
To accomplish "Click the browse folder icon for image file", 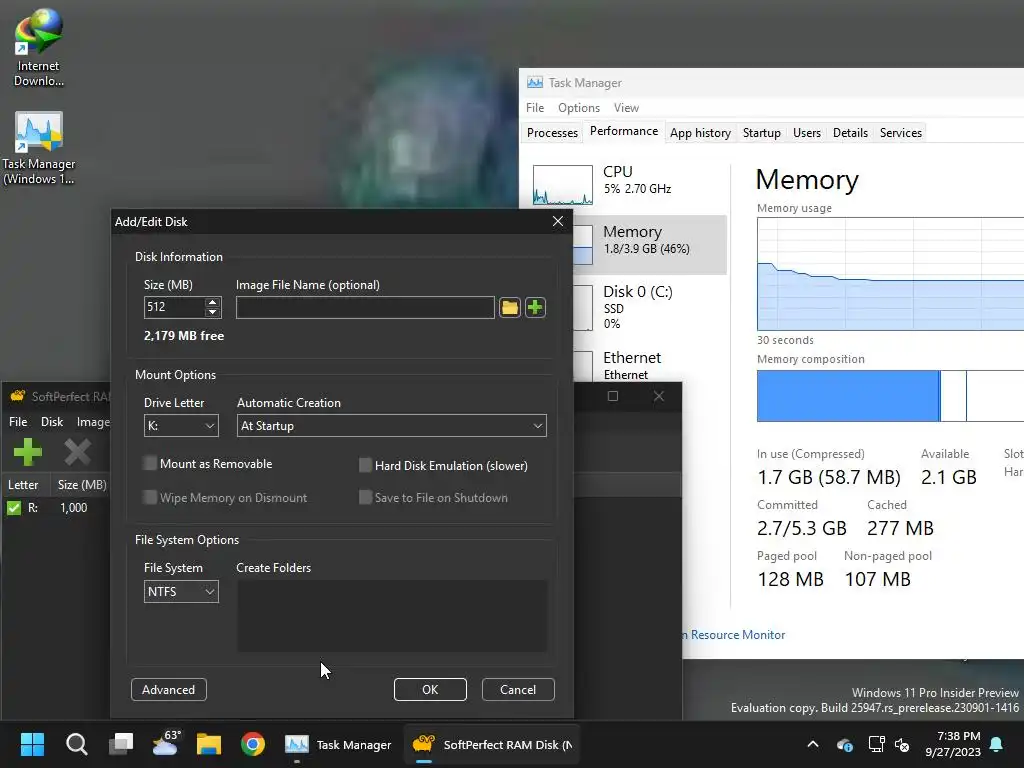I will 509,308.
